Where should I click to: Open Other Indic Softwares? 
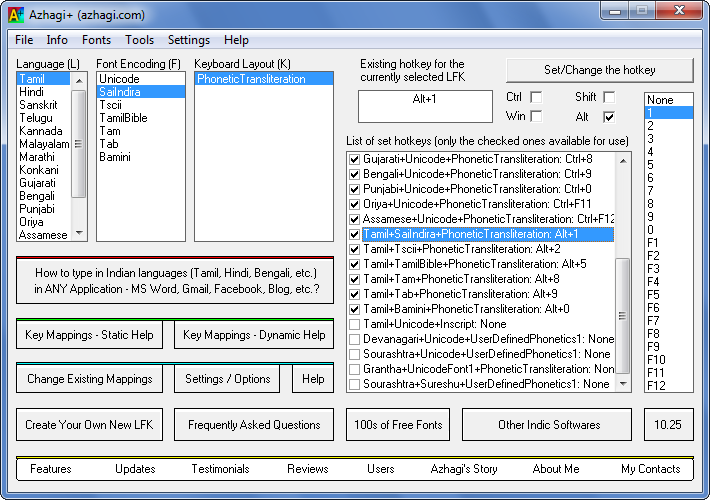pos(547,425)
